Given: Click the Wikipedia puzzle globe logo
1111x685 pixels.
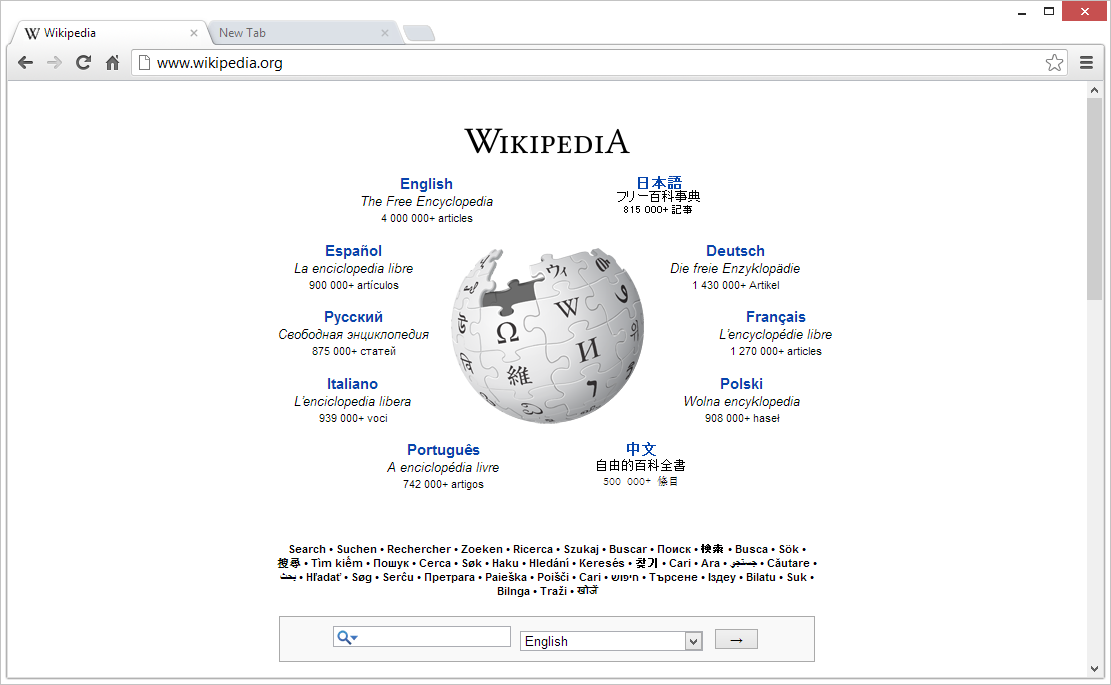Looking at the screenshot, I should point(548,335).
